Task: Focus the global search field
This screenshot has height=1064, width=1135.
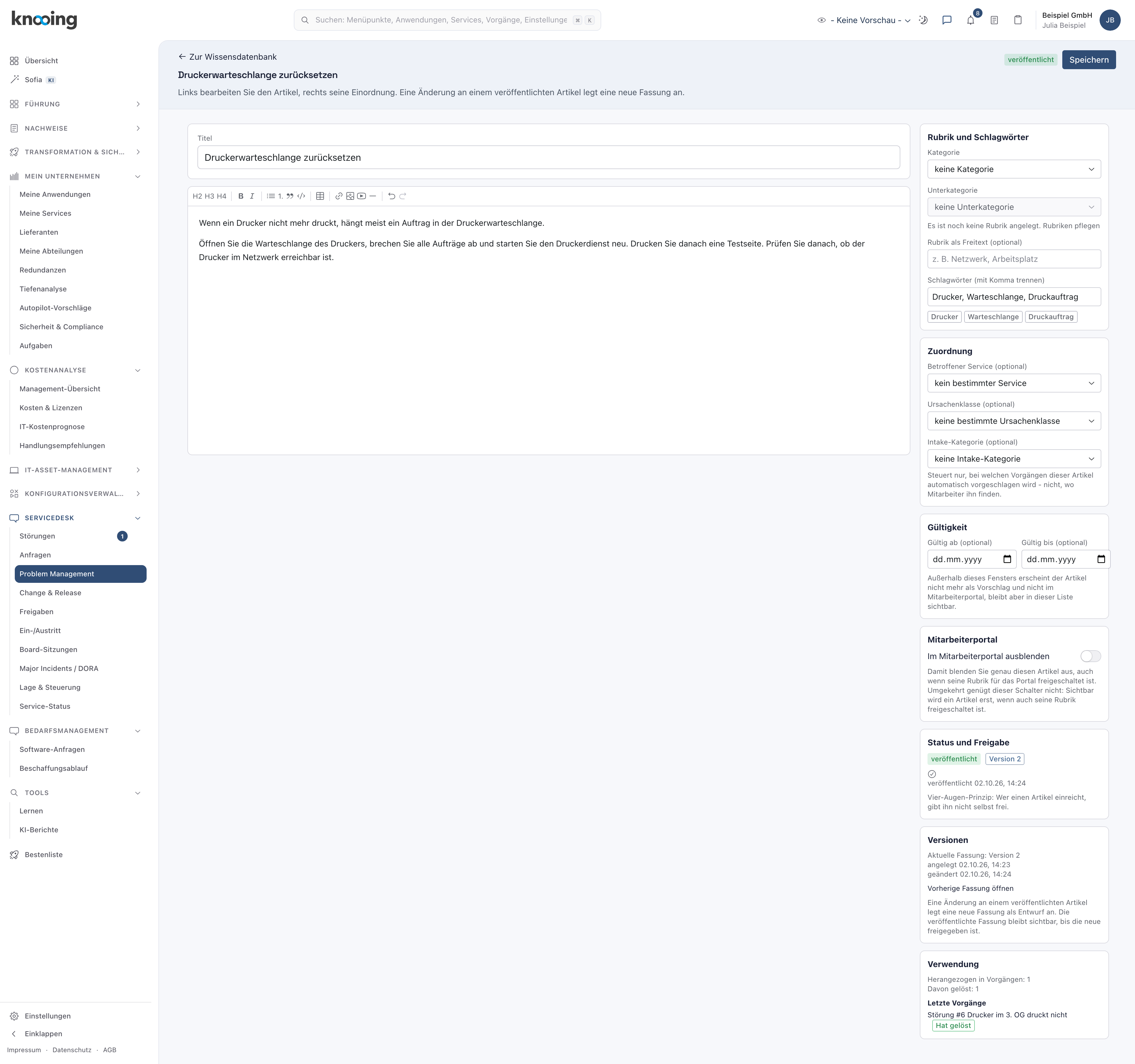Action: point(447,20)
